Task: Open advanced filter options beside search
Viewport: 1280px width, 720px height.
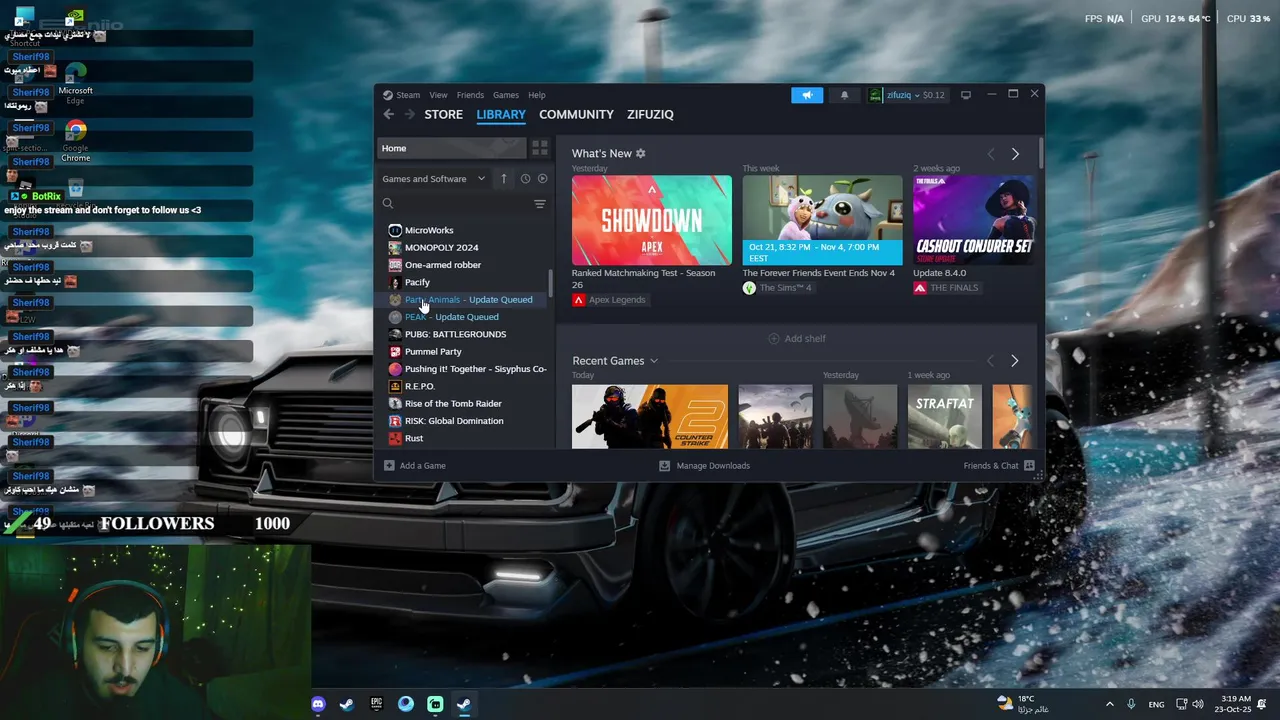Action: tap(540, 204)
